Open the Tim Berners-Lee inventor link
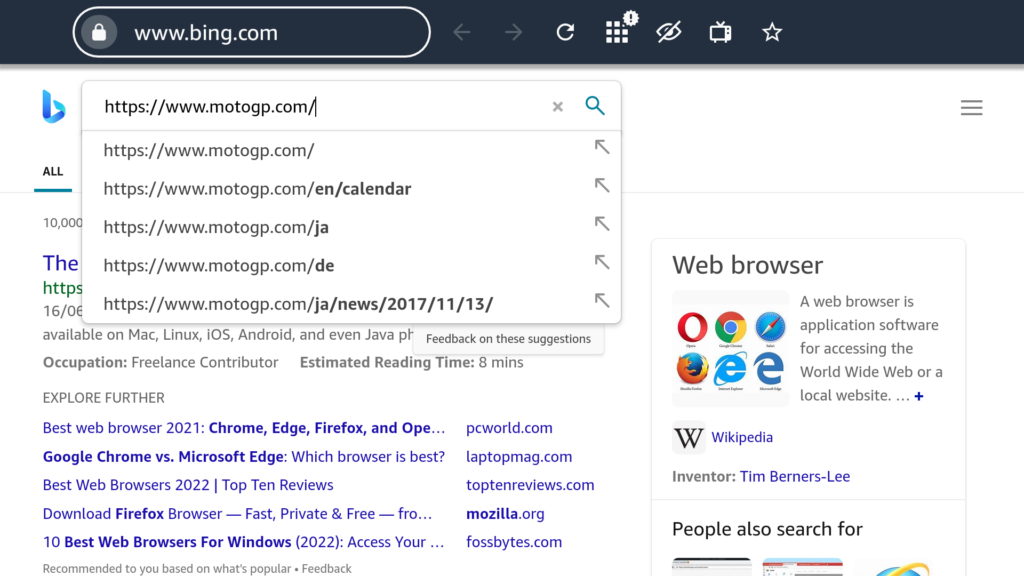 pyautogui.click(x=794, y=476)
